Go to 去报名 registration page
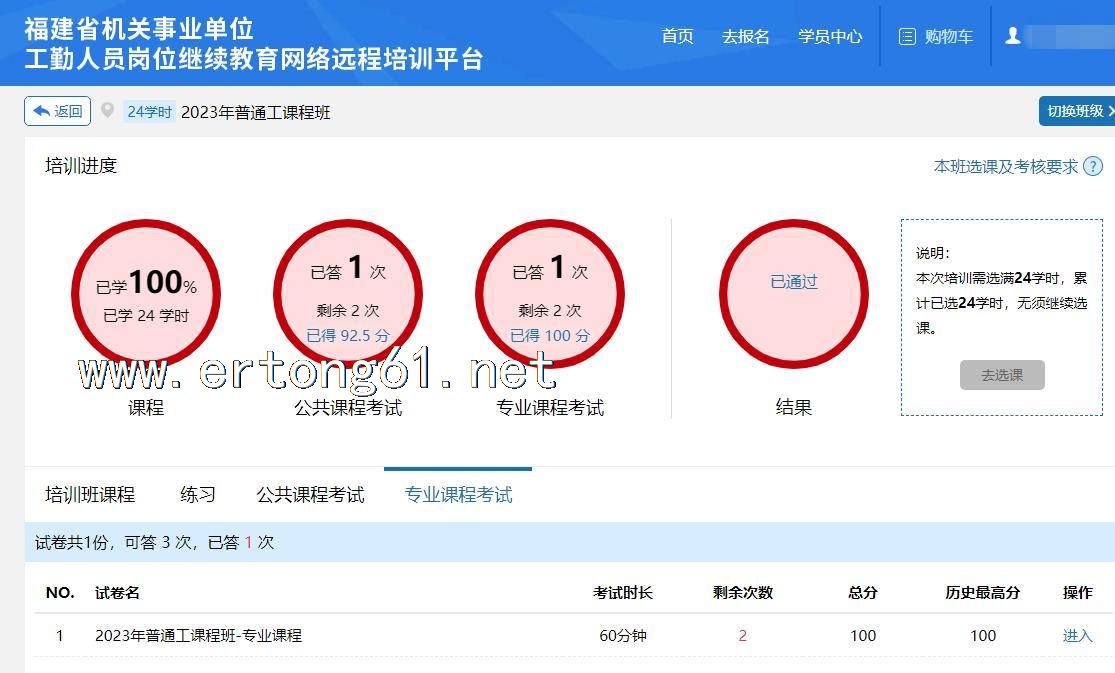Image resolution: width=1115 pixels, height=673 pixels. click(x=745, y=37)
